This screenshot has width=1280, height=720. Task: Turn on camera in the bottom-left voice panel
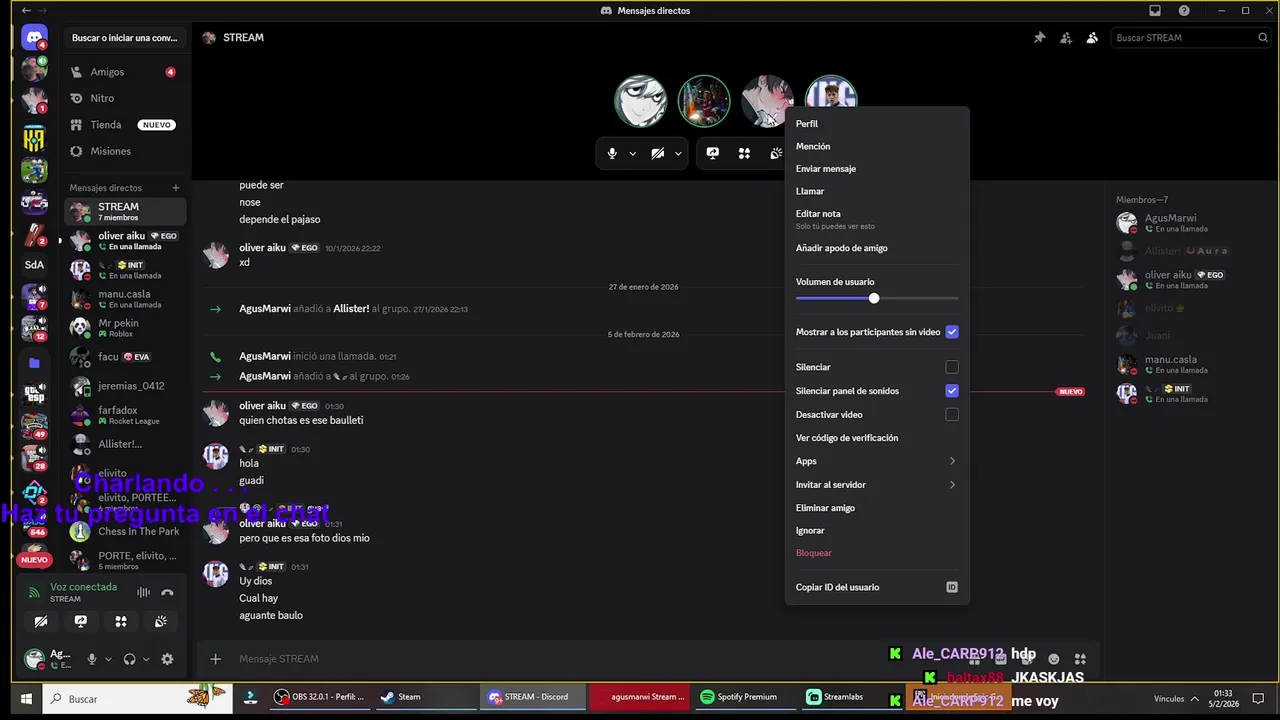tap(41, 621)
